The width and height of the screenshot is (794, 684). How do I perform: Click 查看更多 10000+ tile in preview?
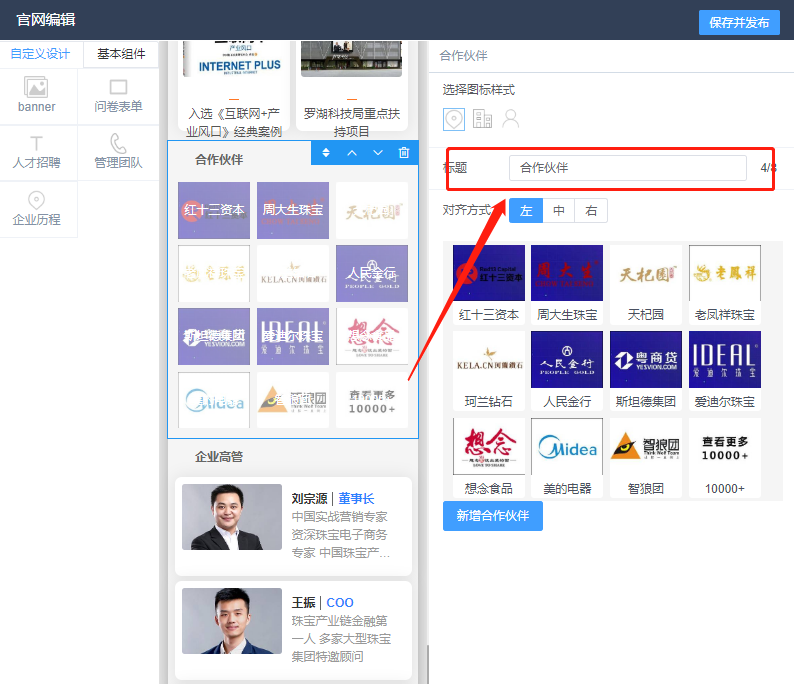coord(372,400)
